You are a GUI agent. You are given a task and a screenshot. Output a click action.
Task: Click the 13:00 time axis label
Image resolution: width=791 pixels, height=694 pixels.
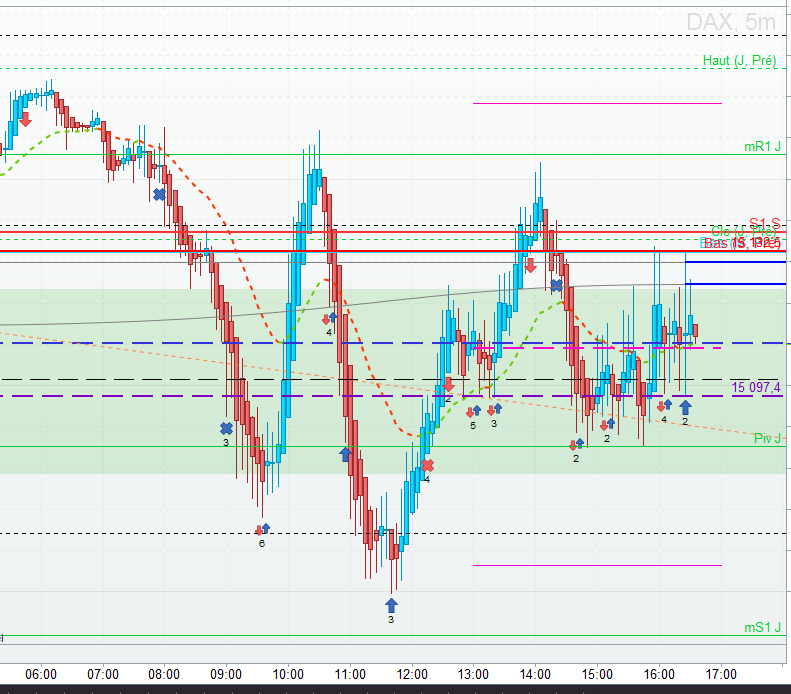(x=473, y=674)
